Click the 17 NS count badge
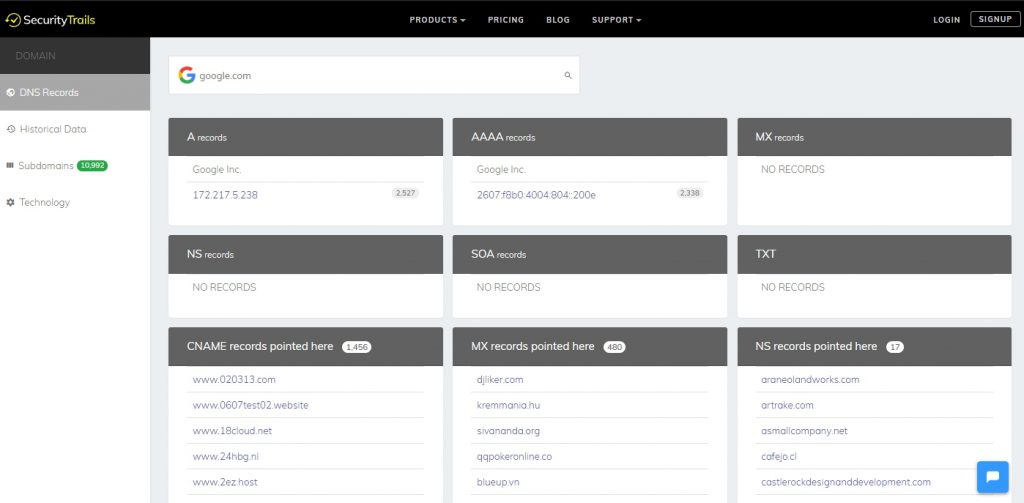1024x503 pixels. pyautogui.click(x=895, y=347)
